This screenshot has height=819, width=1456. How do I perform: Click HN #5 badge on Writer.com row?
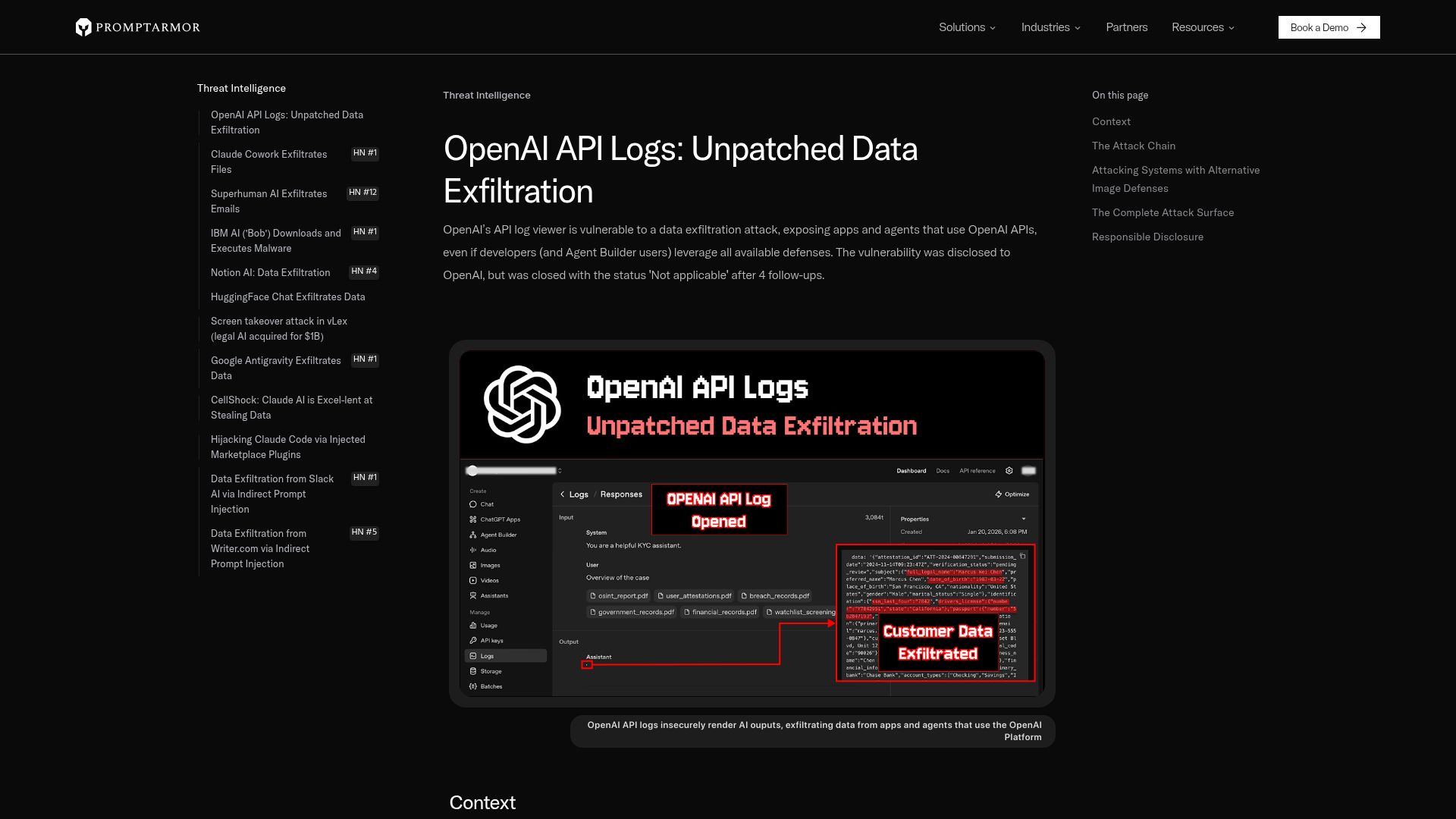pos(364,532)
